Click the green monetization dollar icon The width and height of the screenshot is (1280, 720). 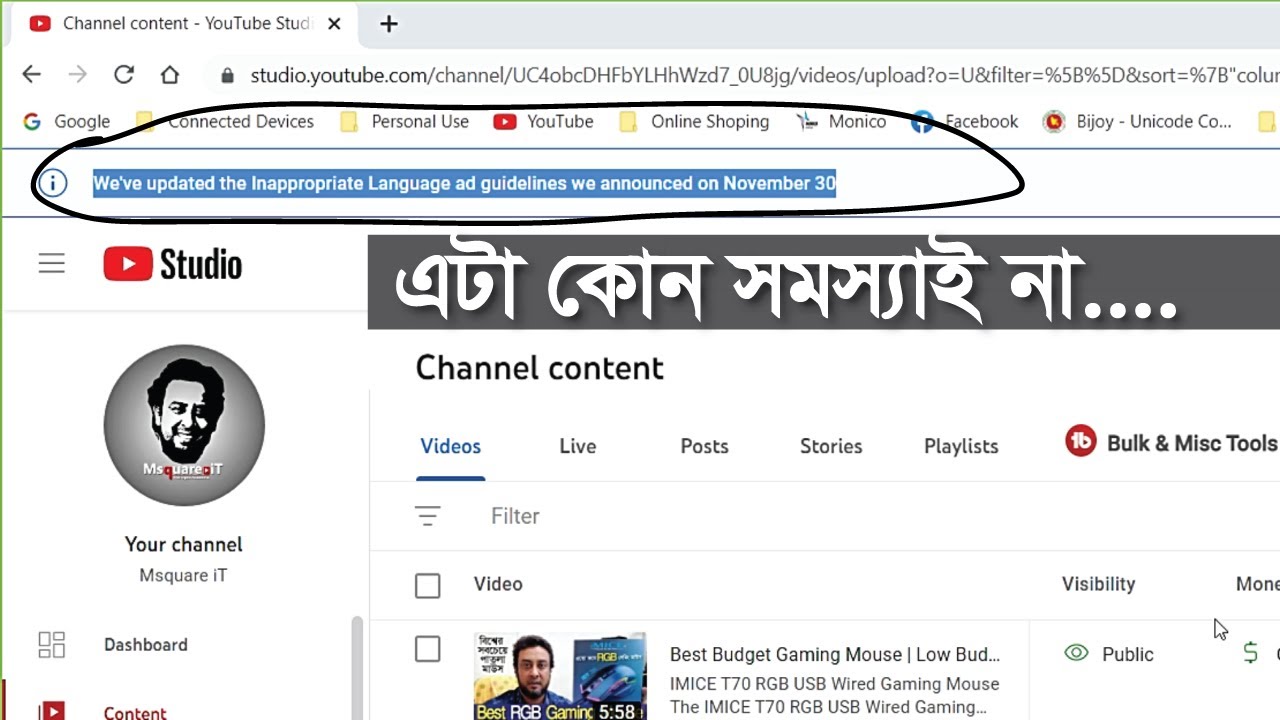tap(1250, 654)
